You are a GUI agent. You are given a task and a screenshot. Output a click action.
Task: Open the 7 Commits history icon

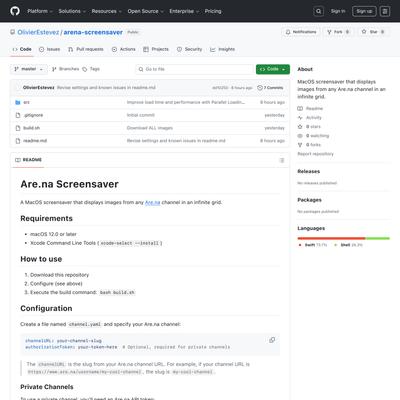pos(260,88)
